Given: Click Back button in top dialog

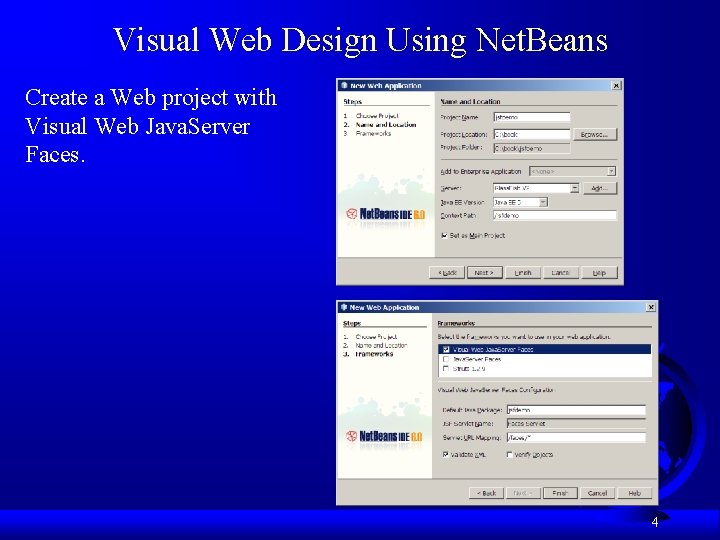Looking at the screenshot, I should (447, 272).
